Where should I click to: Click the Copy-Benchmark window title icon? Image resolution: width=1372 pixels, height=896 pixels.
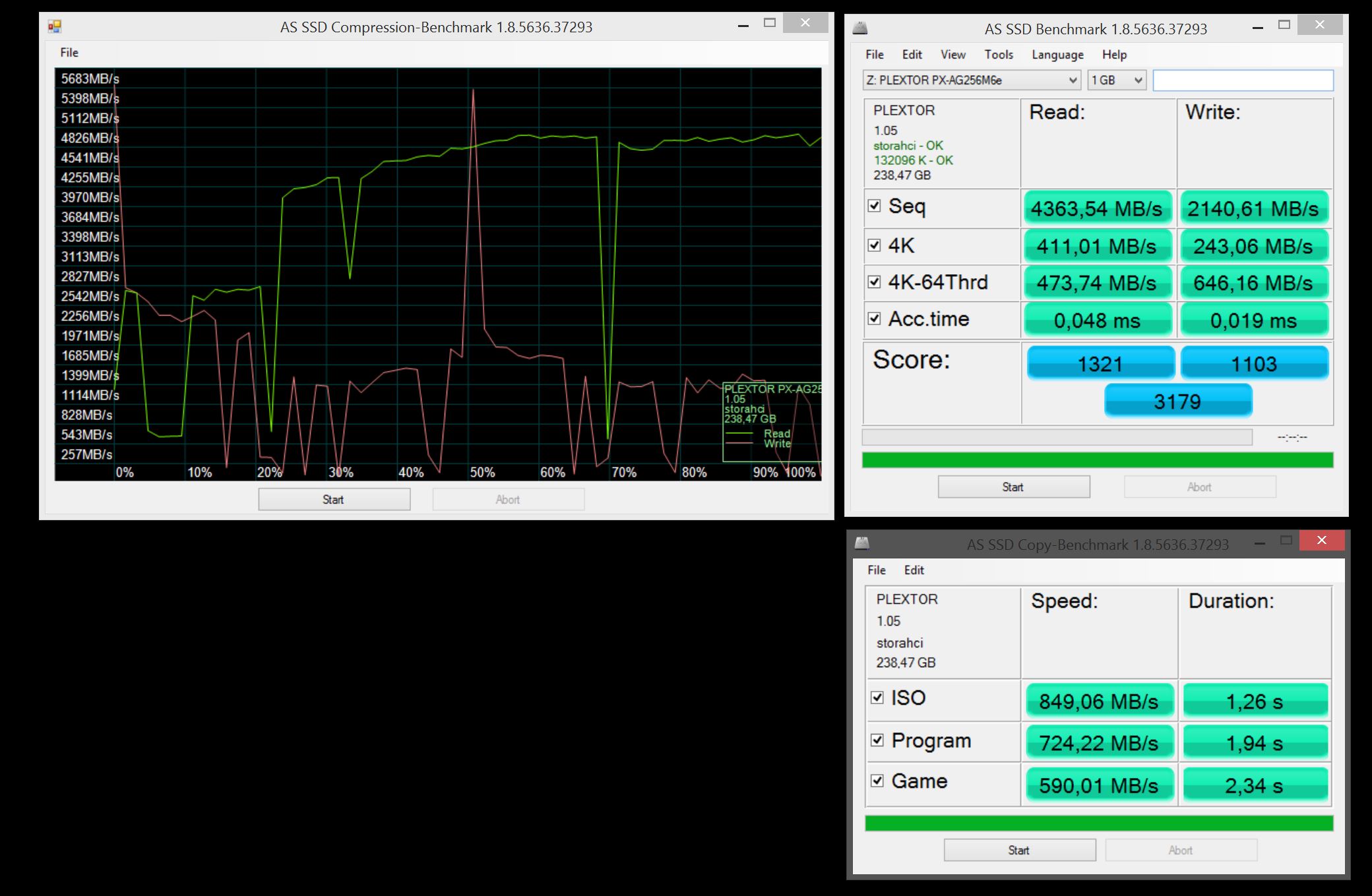(861, 543)
